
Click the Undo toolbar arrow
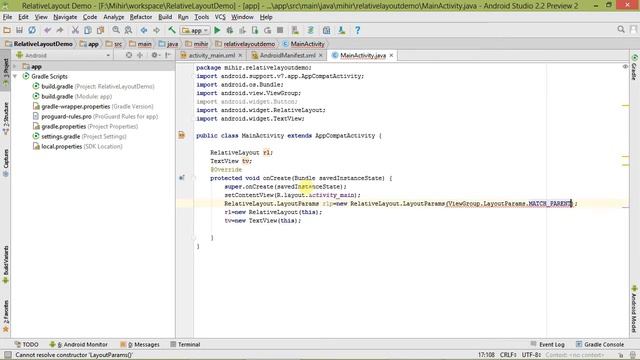pyautogui.click(x=47, y=30)
